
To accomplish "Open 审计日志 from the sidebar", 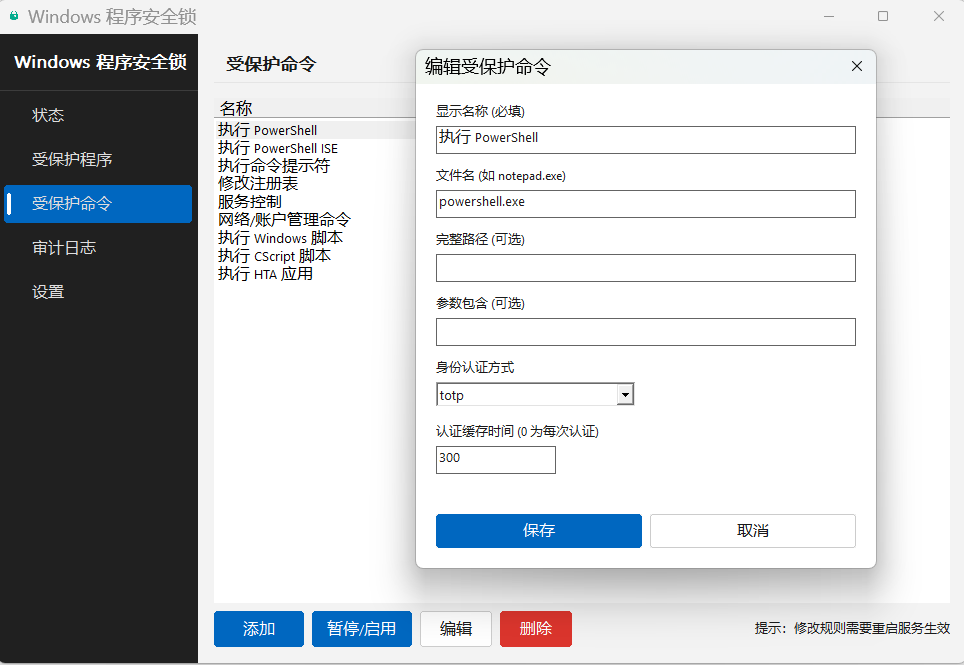I will [x=64, y=248].
